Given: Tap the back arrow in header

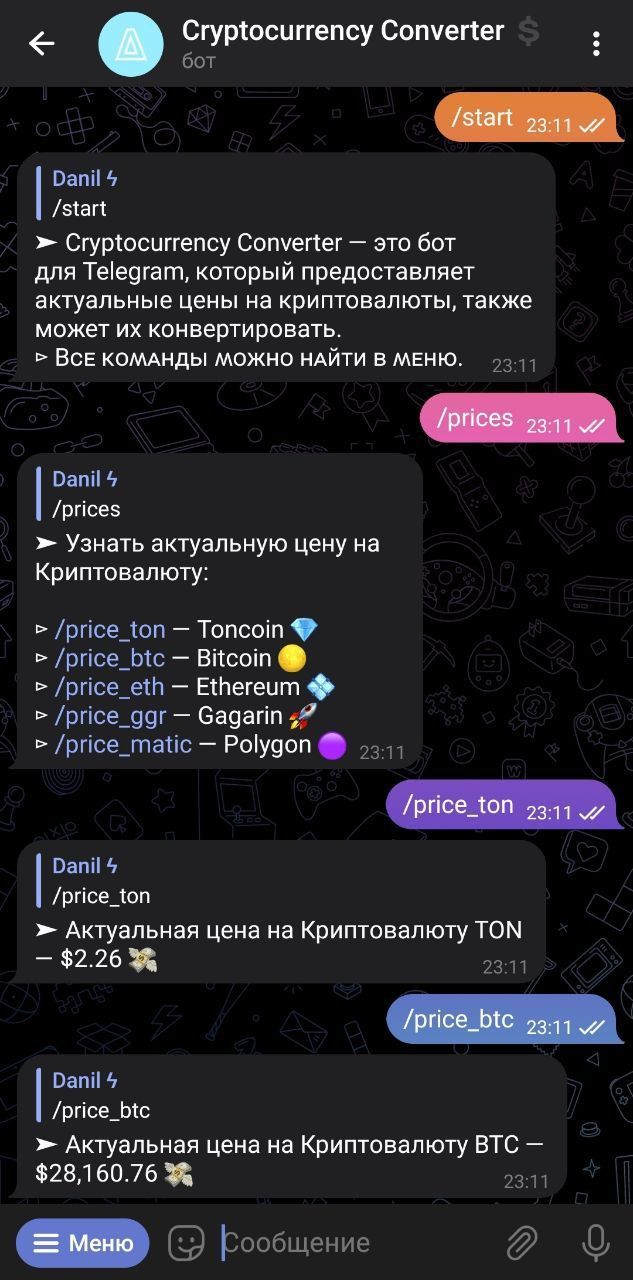Looking at the screenshot, I should click(41, 43).
